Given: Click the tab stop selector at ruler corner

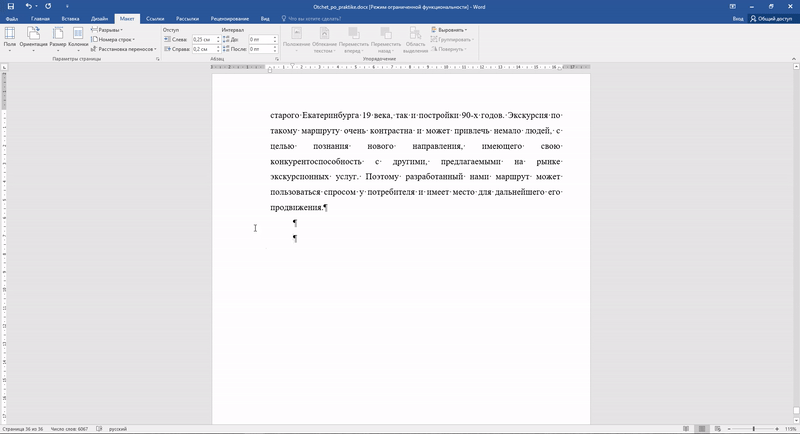Looking at the screenshot, I should 4,67.
